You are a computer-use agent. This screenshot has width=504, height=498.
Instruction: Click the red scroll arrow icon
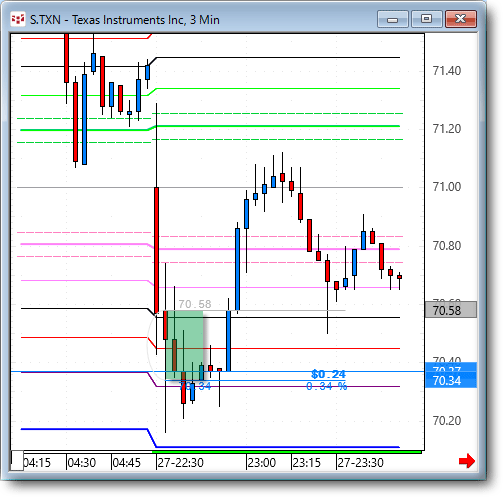coord(467,461)
